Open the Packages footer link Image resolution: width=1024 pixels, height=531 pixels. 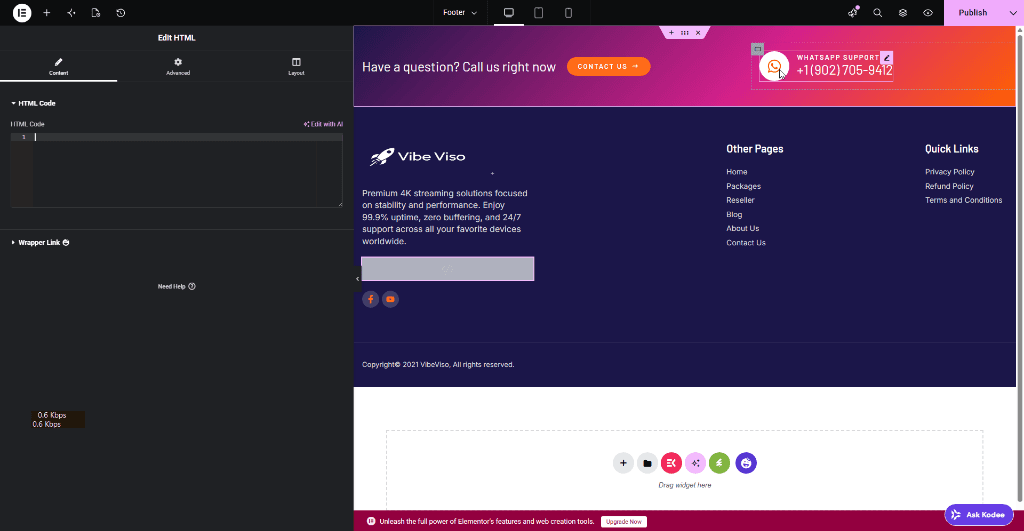[x=743, y=186]
